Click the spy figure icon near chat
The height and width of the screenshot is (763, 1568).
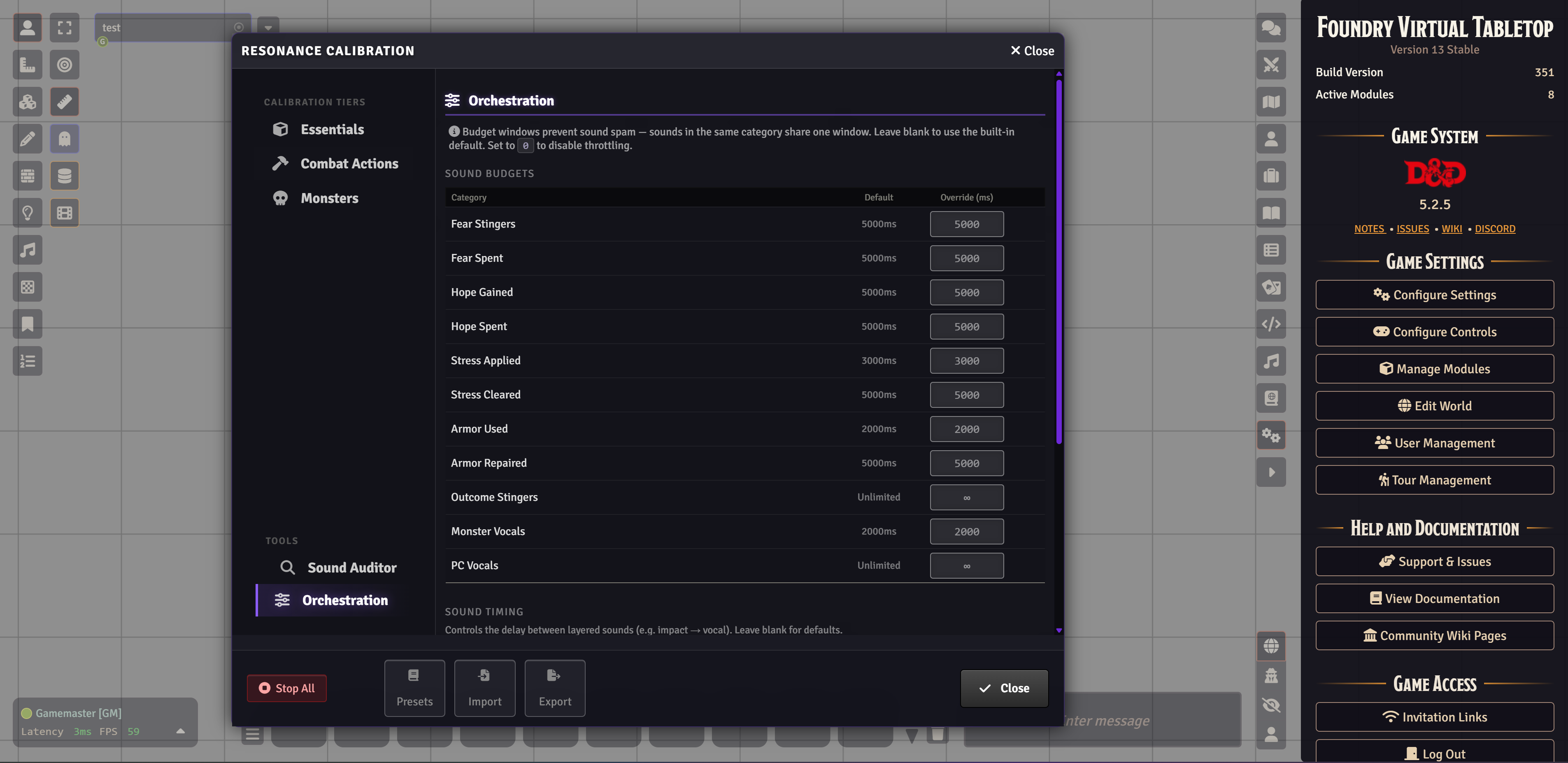[x=1271, y=676]
